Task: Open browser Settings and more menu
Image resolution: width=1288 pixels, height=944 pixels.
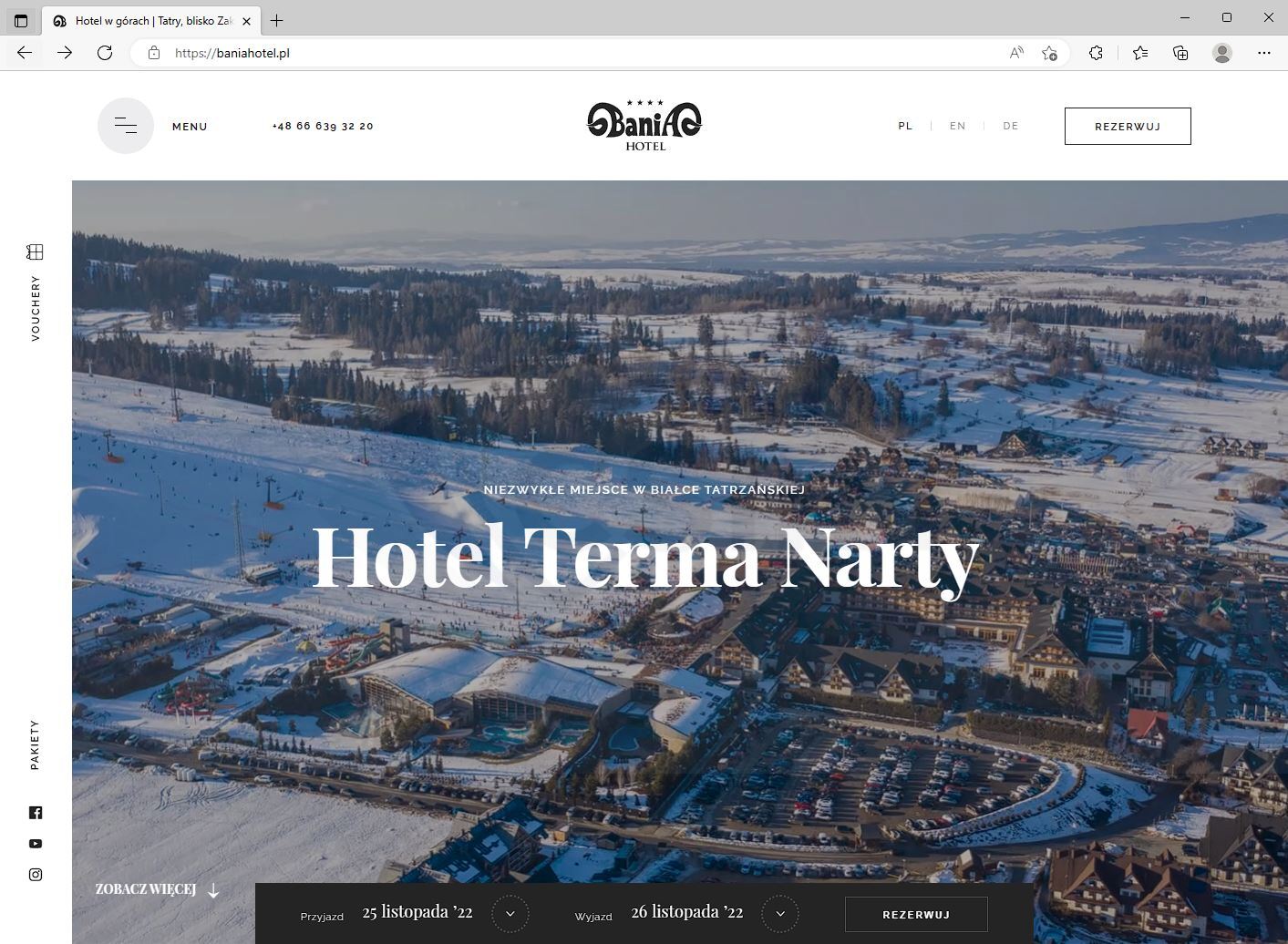Action: pyautogui.click(x=1263, y=53)
